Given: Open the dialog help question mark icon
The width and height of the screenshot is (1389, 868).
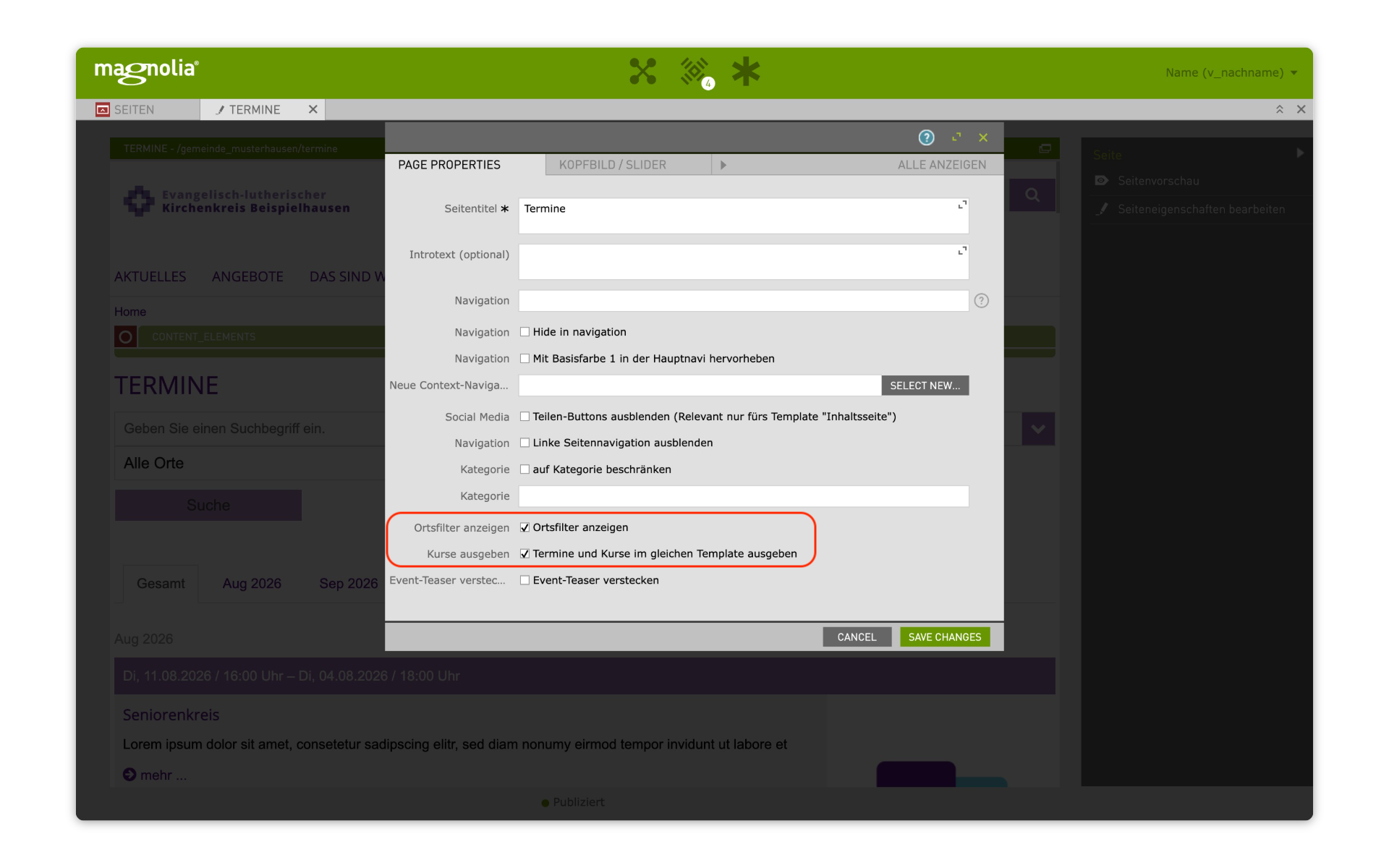Looking at the screenshot, I should coord(926,137).
